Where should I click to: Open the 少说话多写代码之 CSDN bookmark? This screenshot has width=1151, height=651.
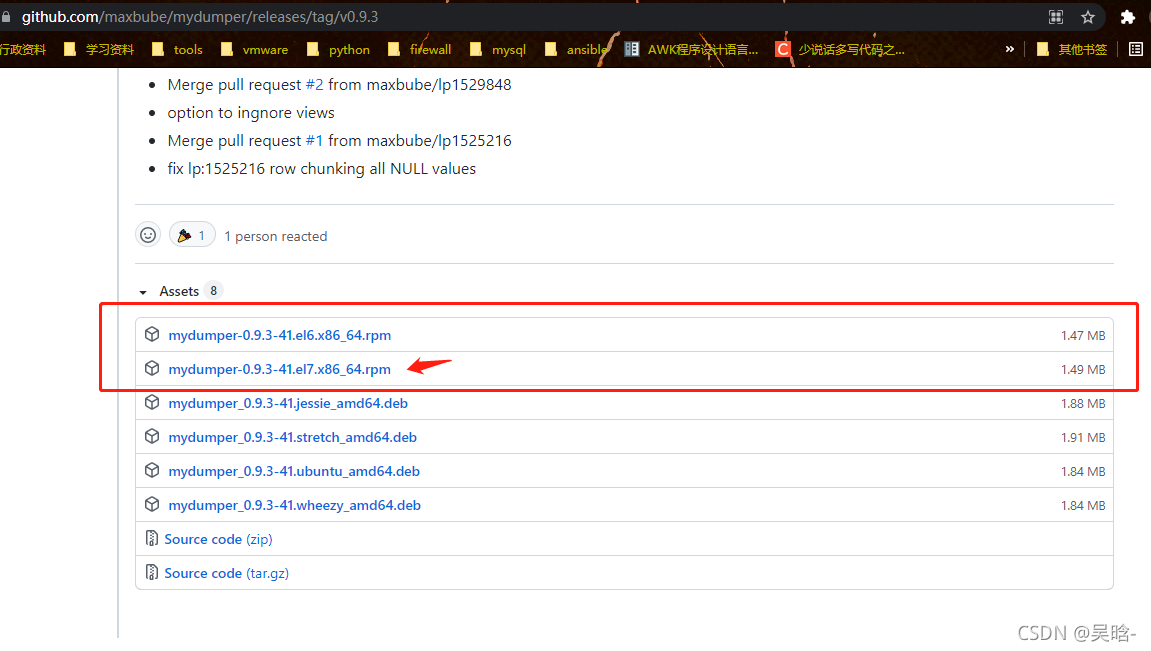[840, 49]
